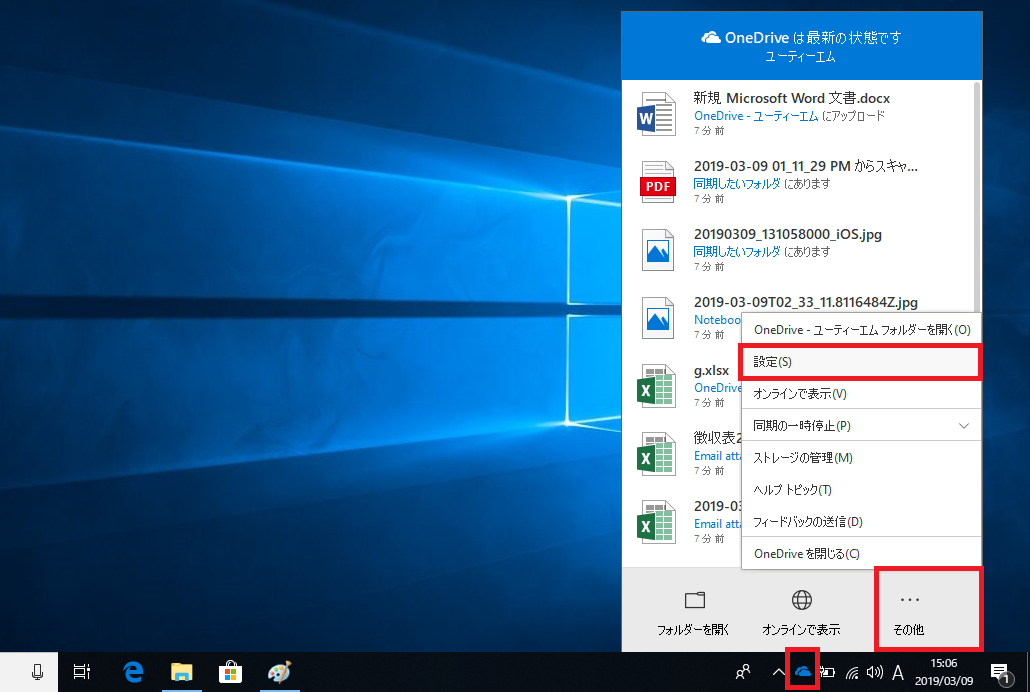Viewport: 1030px width, 692px height.
Task: Click the Excel icon in the last file row
Action: coord(656,522)
